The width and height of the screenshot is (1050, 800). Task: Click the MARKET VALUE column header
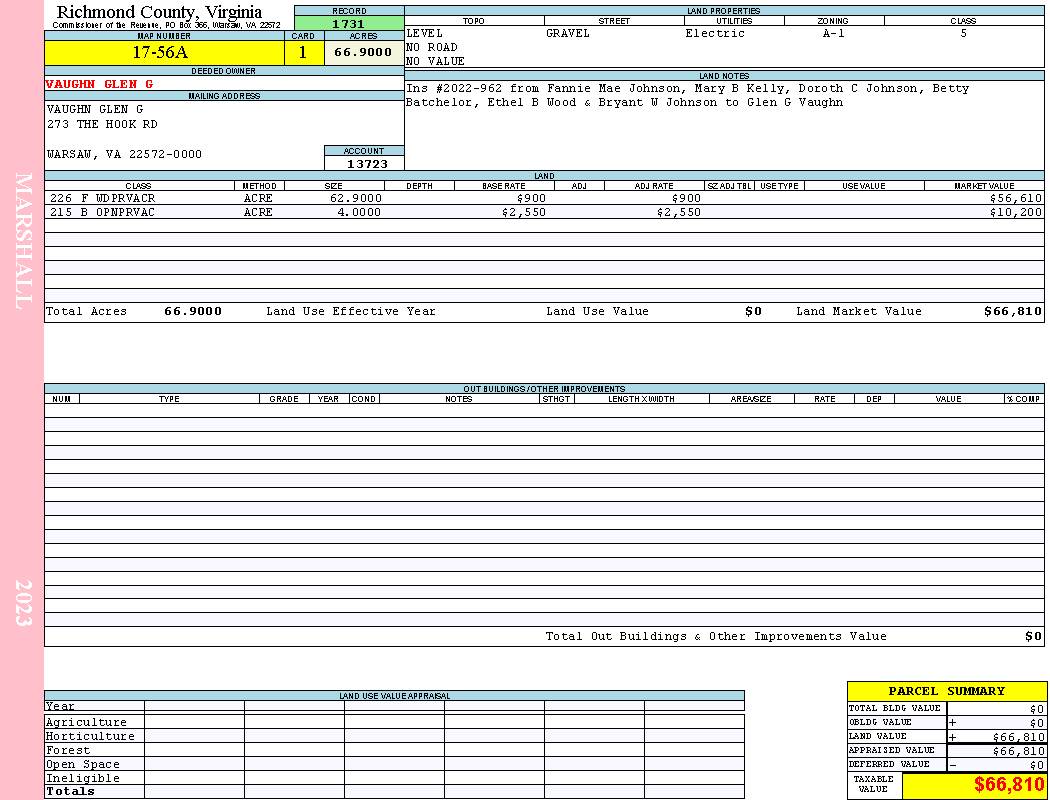pos(984,186)
